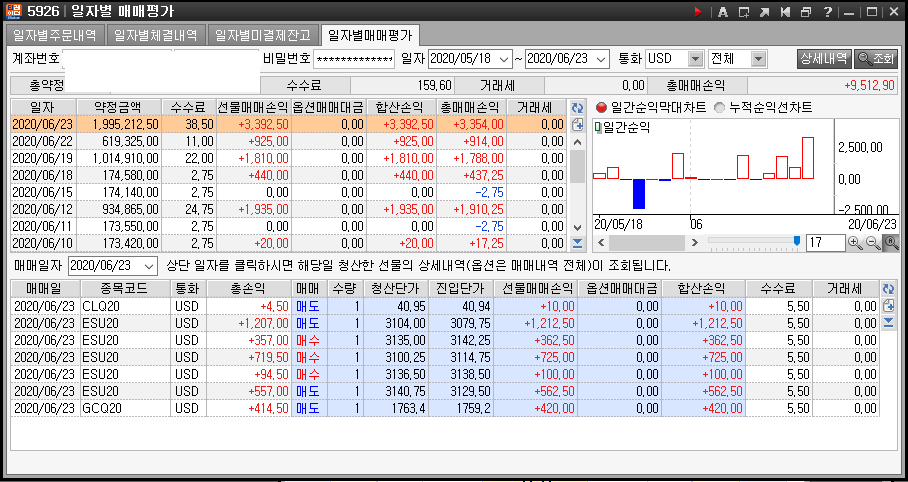
Task: Click the help question mark icon
Action: tap(826, 12)
